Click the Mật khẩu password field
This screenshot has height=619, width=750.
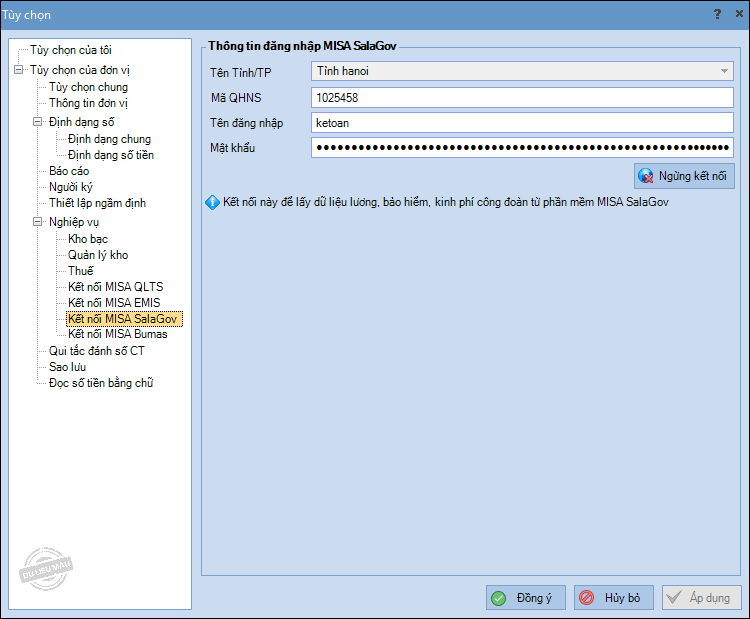click(522, 147)
